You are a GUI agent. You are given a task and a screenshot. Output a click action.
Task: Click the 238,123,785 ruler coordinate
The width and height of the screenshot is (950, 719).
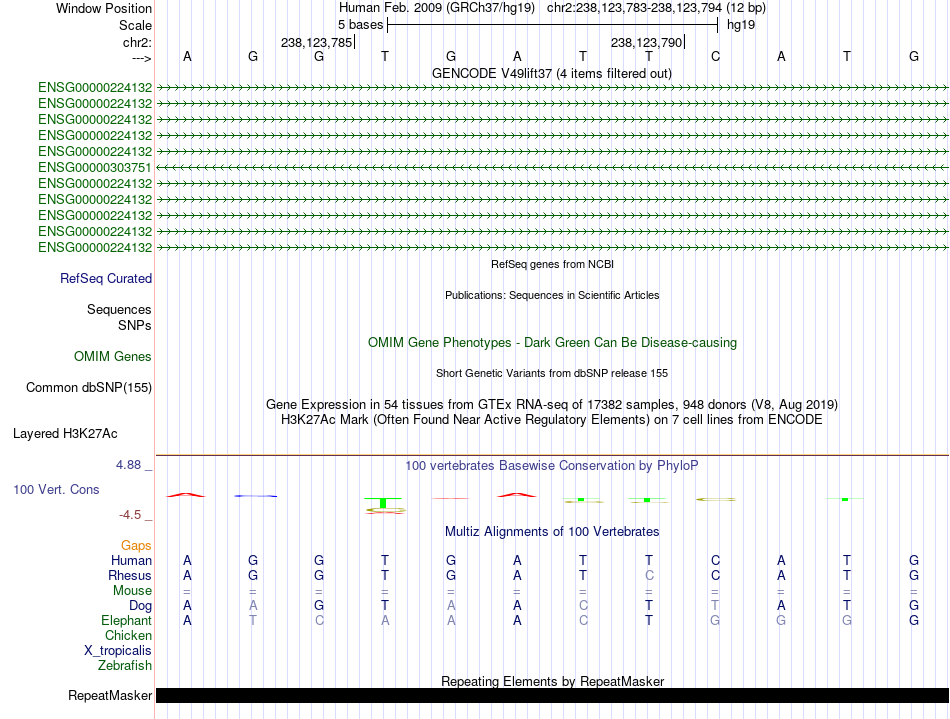(316, 42)
